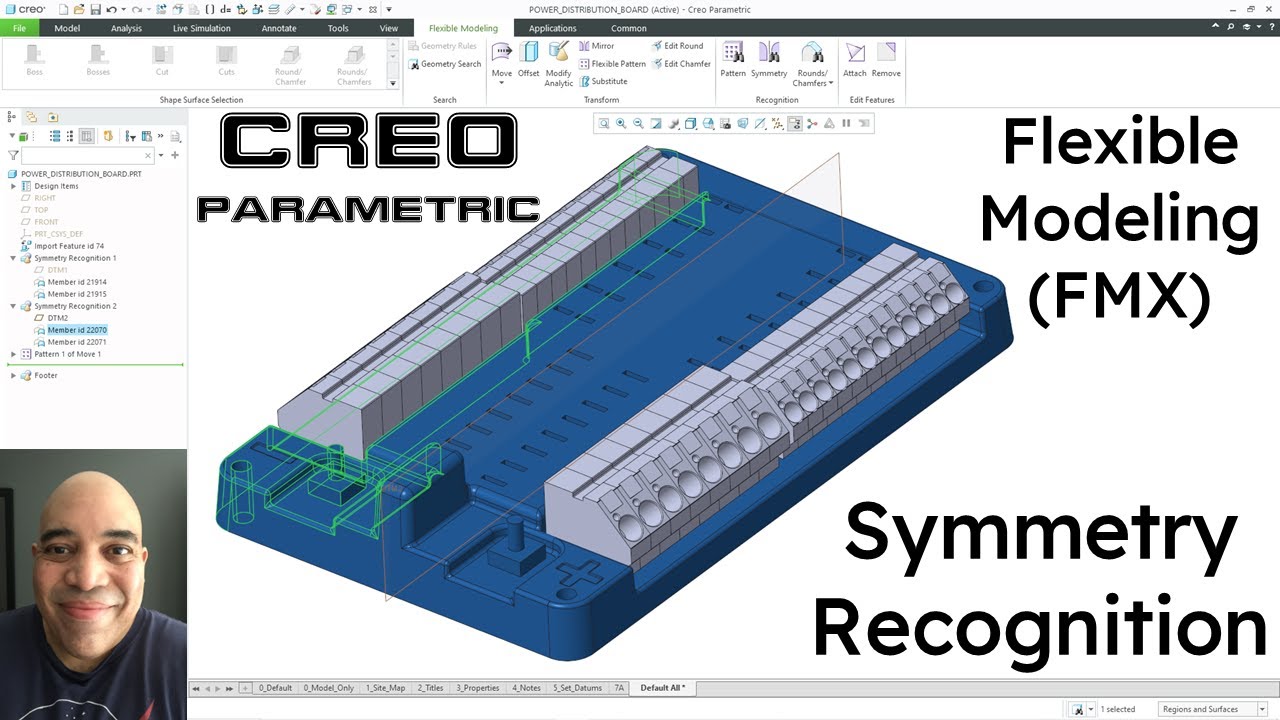
Task: Select the 1_Site_Map bottom tab
Action: point(386,688)
